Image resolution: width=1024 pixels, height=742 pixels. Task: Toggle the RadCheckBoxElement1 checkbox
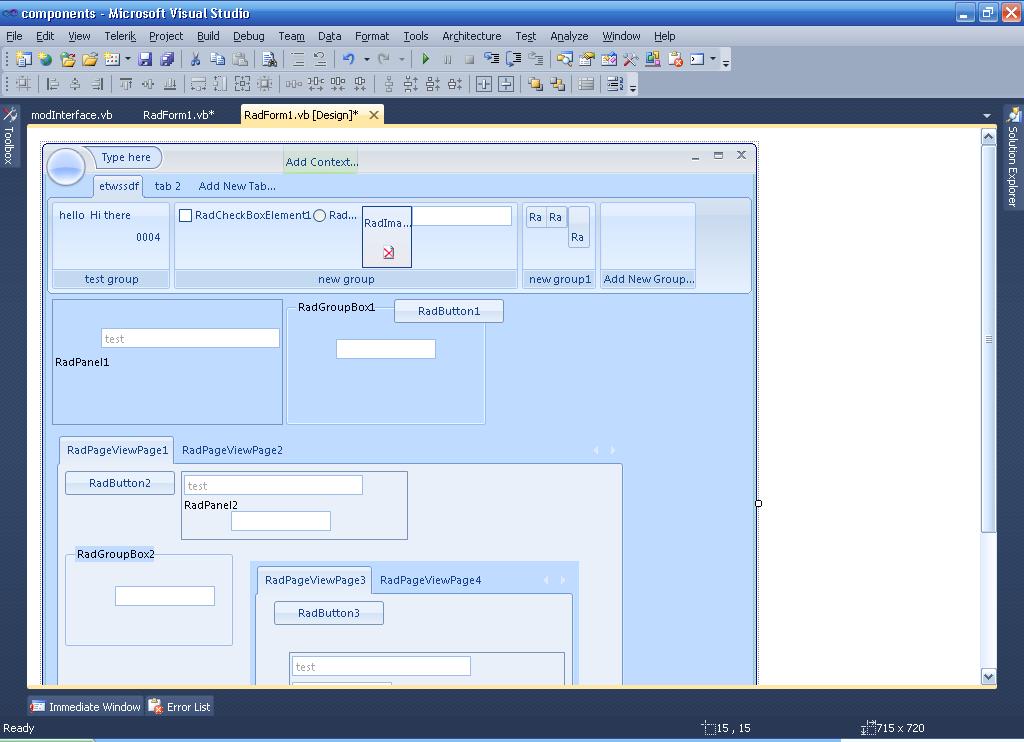tap(185, 216)
